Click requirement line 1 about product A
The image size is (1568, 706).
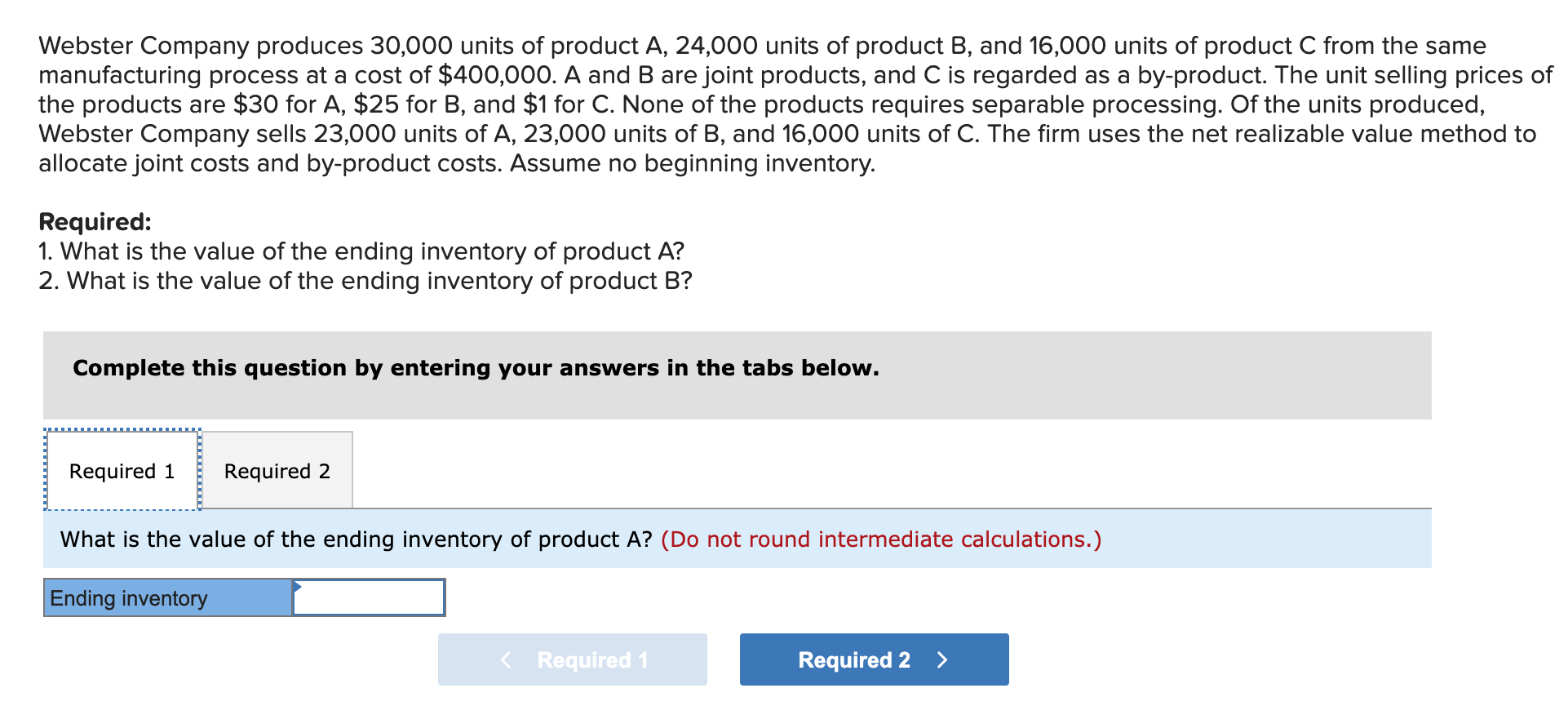click(x=361, y=251)
